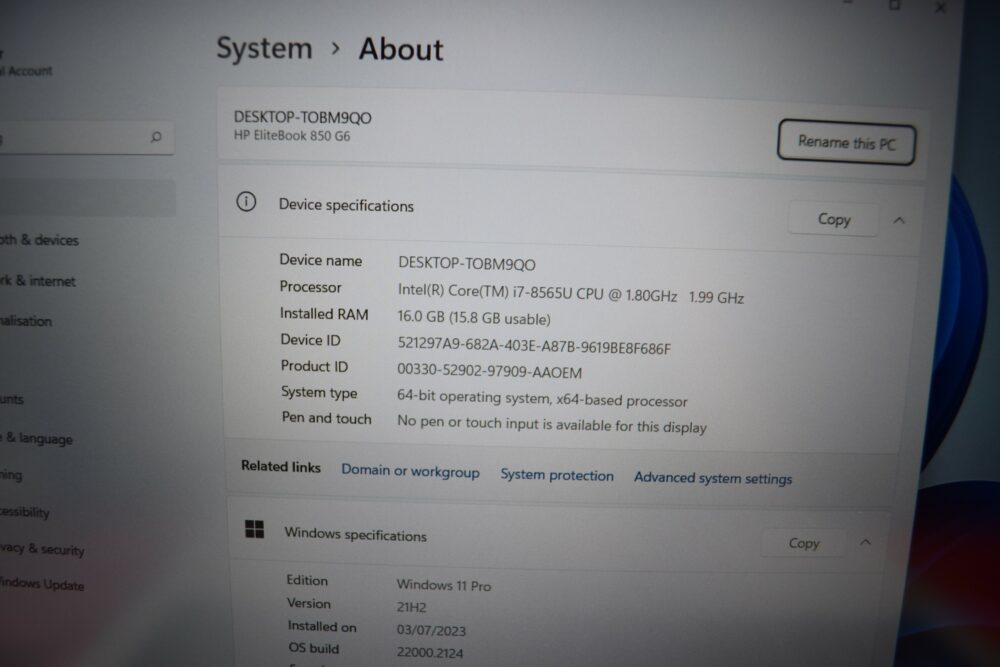The height and width of the screenshot is (667, 1000).
Task: Open the Domain or workgroup link
Action: click(x=410, y=471)
